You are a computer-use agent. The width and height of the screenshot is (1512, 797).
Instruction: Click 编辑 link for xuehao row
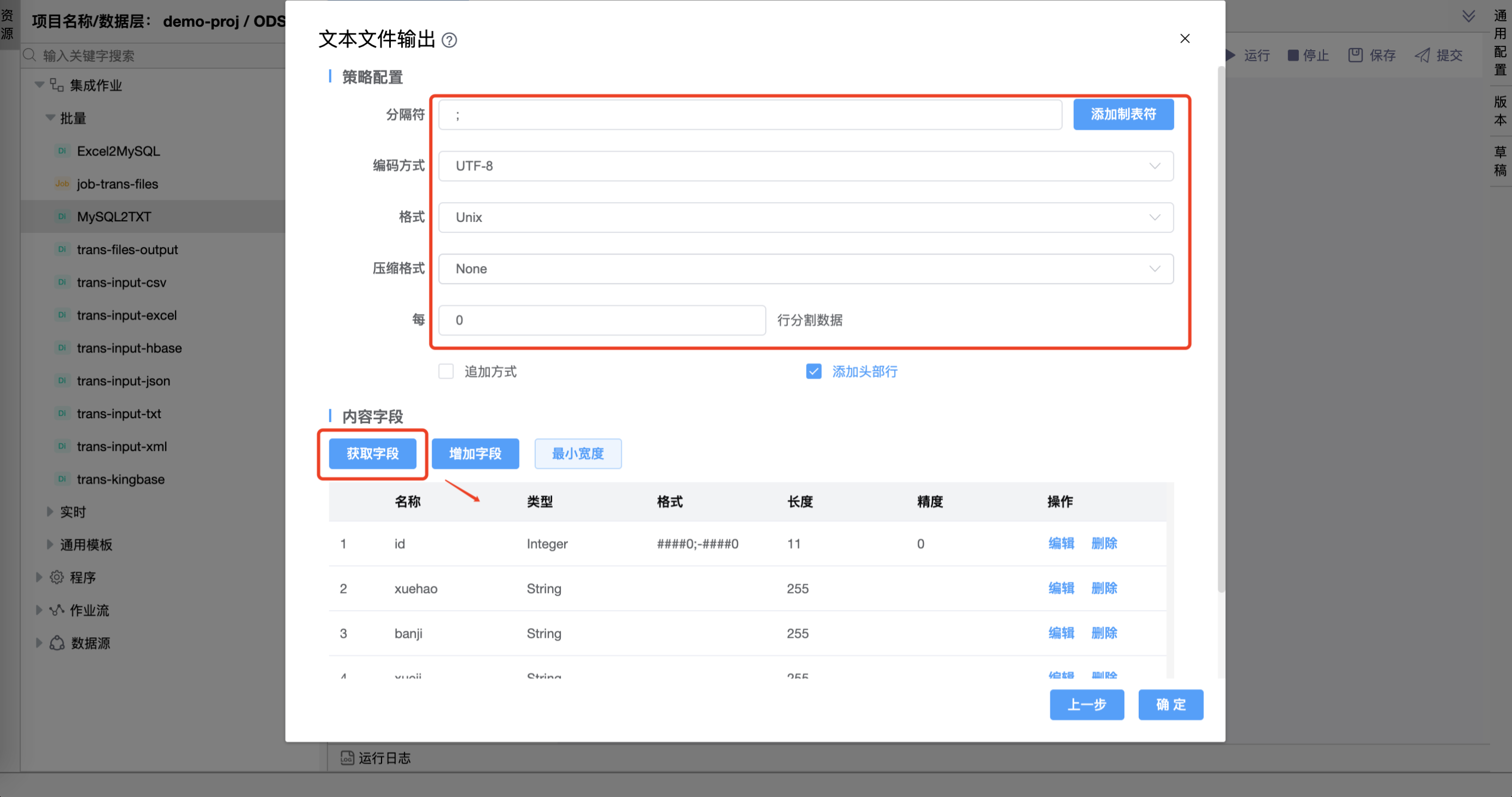pos(1061,588)
